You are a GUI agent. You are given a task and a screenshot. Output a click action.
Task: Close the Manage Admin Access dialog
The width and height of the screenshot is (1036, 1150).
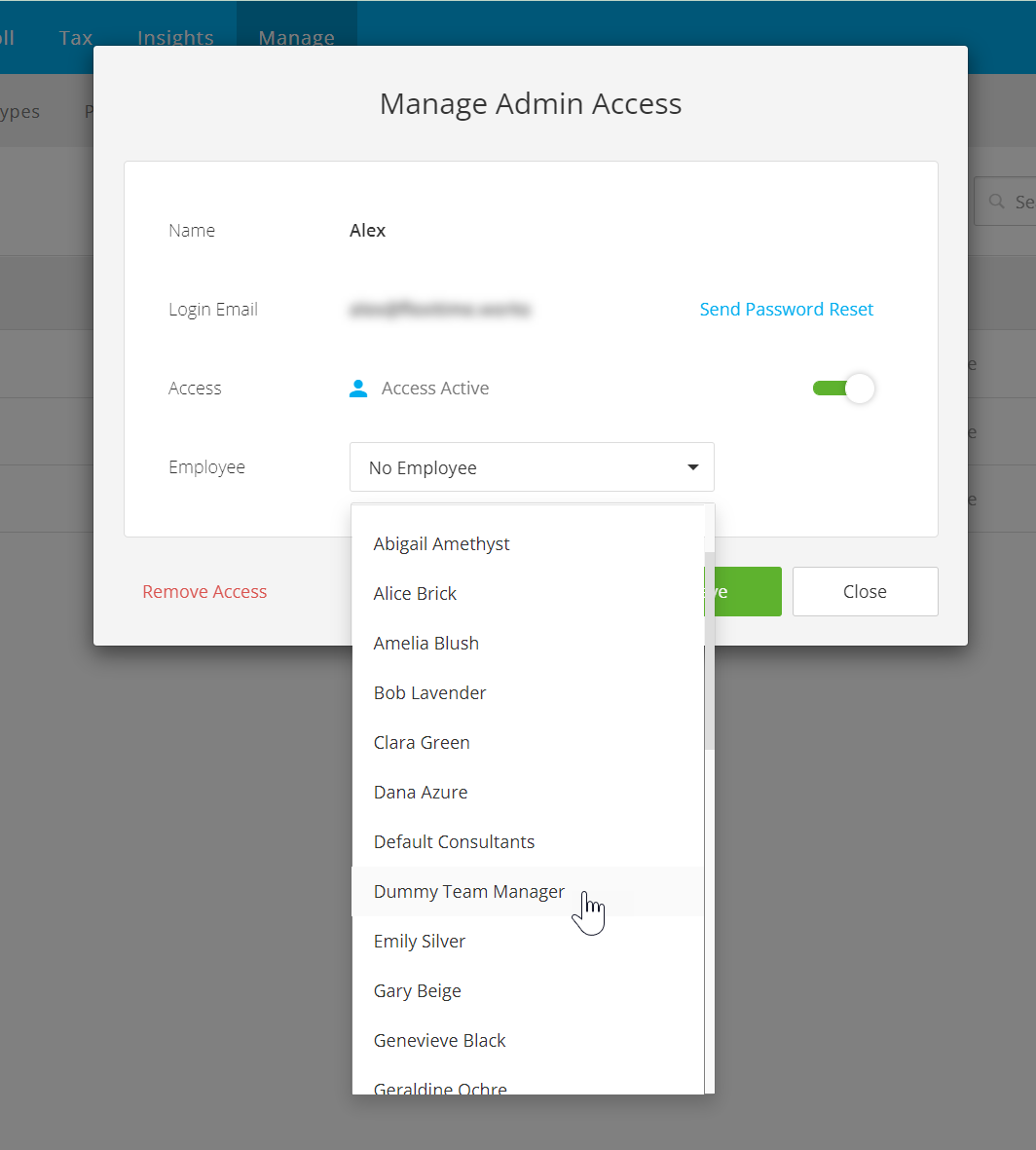tap(866, 592)
